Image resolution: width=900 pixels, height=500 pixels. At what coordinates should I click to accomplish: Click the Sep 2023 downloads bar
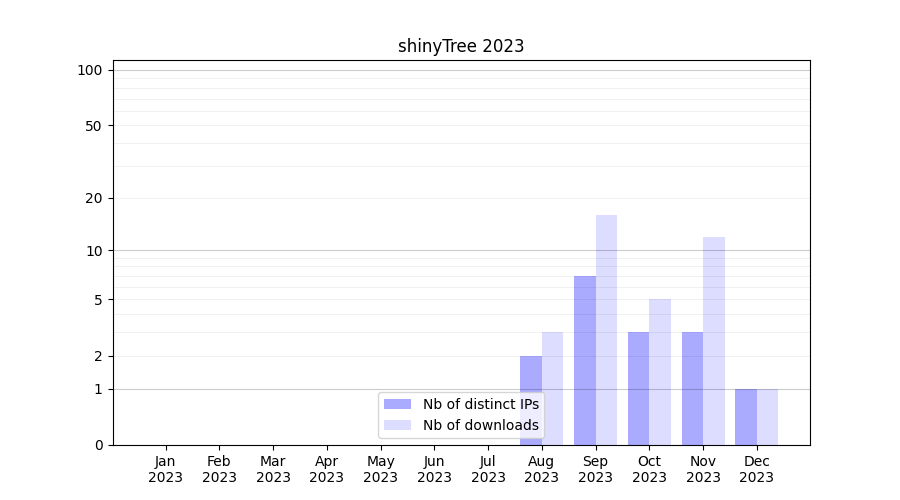click(x=606, y=330)
